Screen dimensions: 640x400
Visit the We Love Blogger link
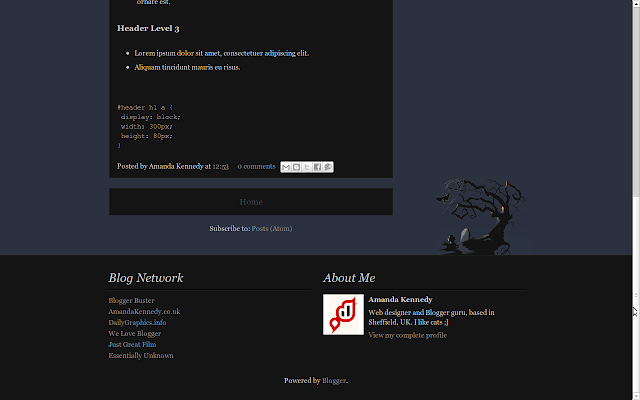[134, 334]
